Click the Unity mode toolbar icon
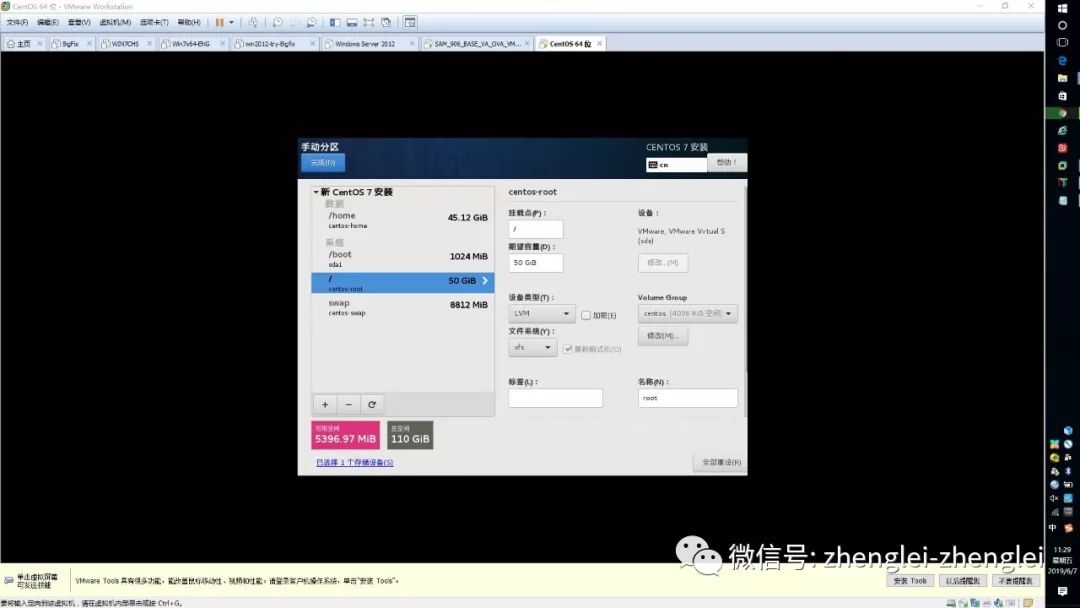The width and height of the screenshot is (1080, 608). [386, 23]
